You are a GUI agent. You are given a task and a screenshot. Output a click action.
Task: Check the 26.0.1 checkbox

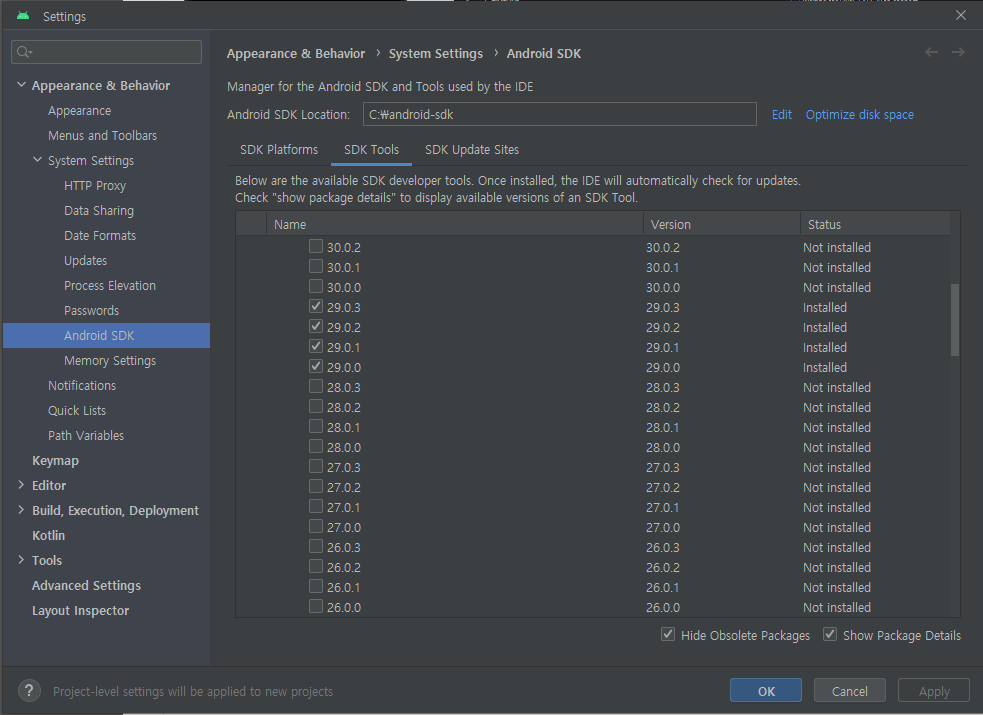coord(316,587)
